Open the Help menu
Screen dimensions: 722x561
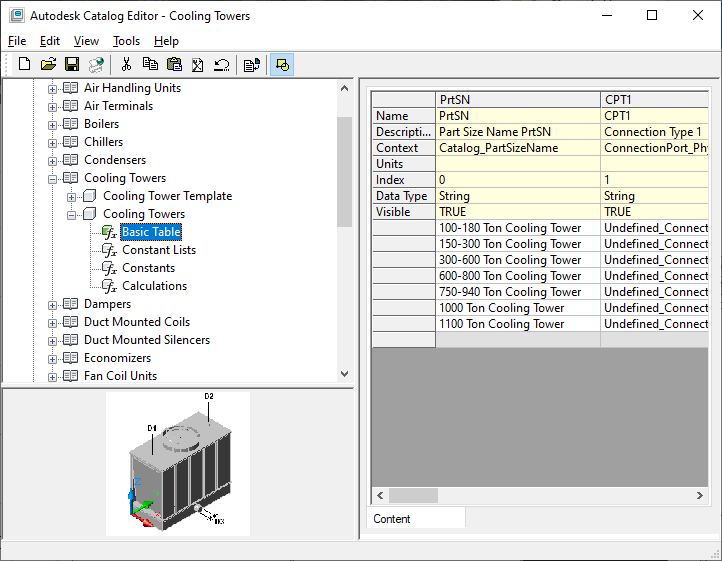point(166,41)
